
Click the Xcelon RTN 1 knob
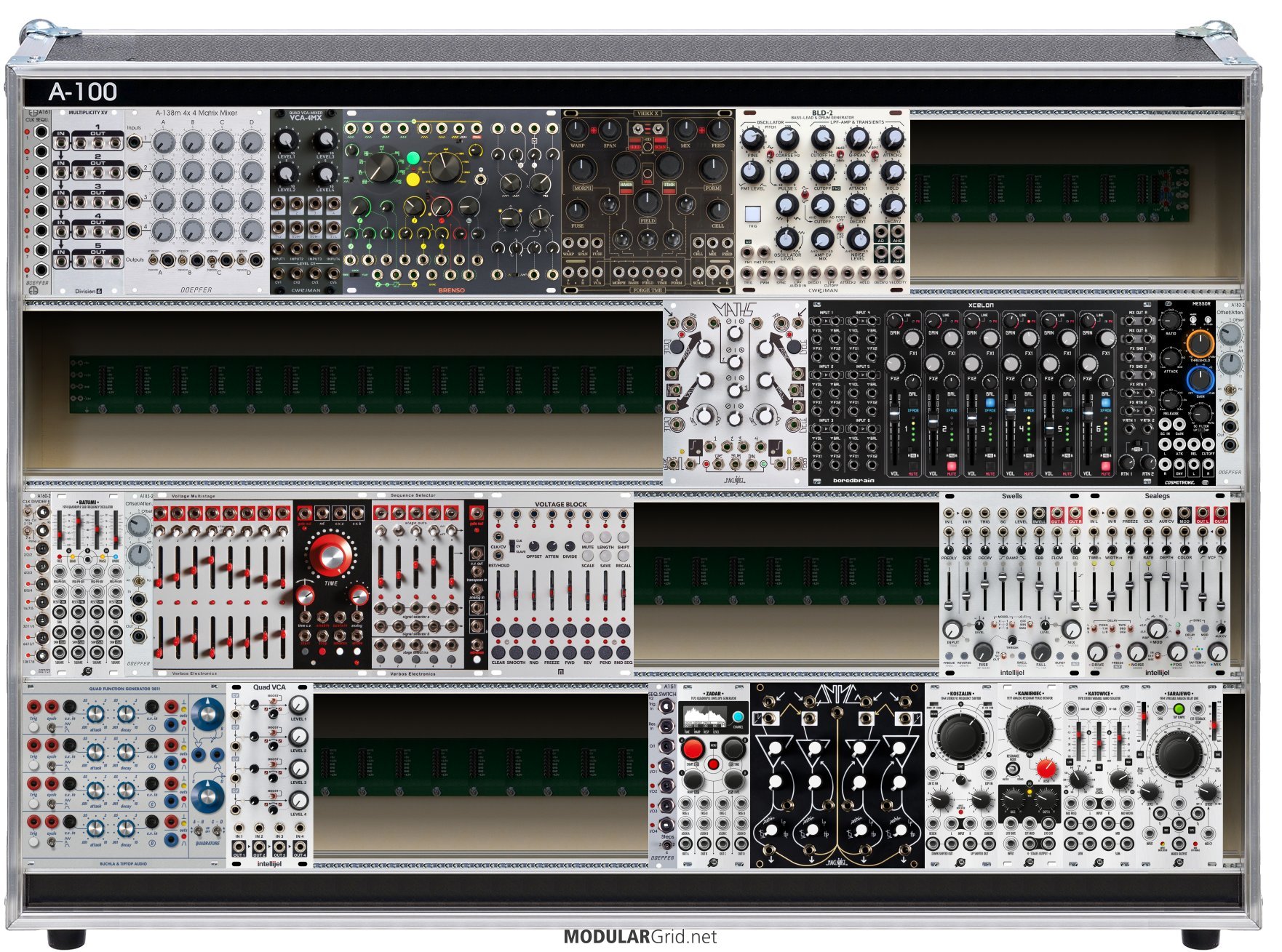tap(1128, 462)
